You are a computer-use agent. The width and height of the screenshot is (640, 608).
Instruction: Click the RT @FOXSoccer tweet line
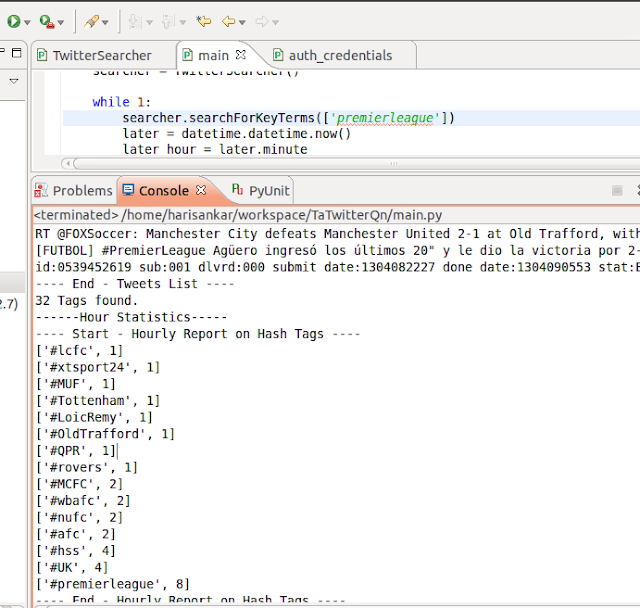pyautogui.click(x=337, y=234)
